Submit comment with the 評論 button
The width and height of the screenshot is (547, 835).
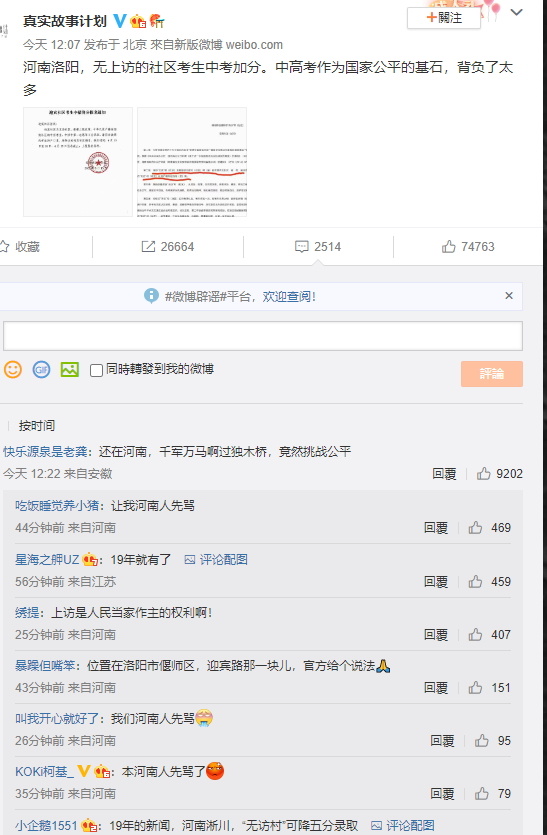(x=492, y=374)
